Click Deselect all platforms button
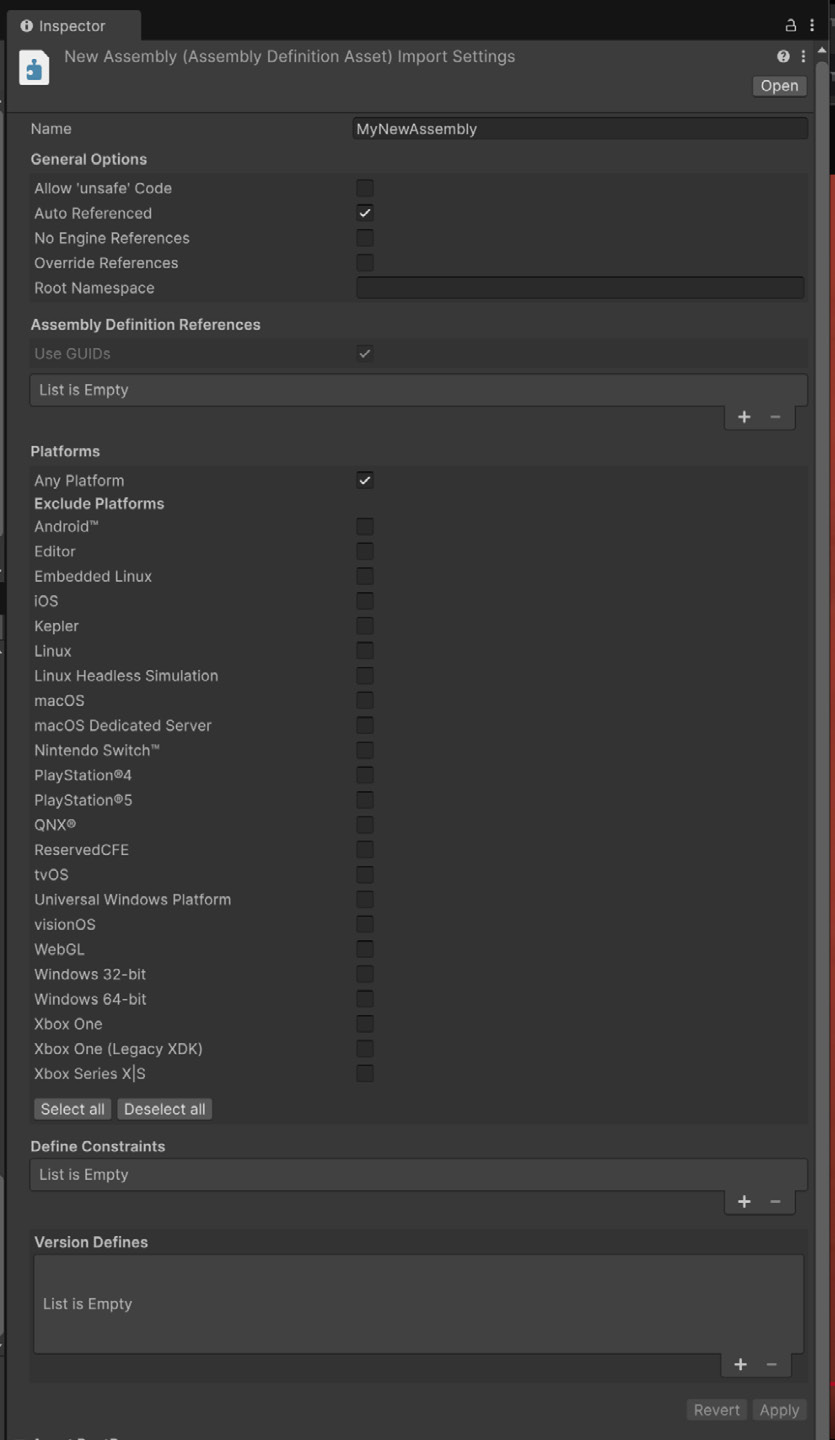 (x=165, y=1109)
